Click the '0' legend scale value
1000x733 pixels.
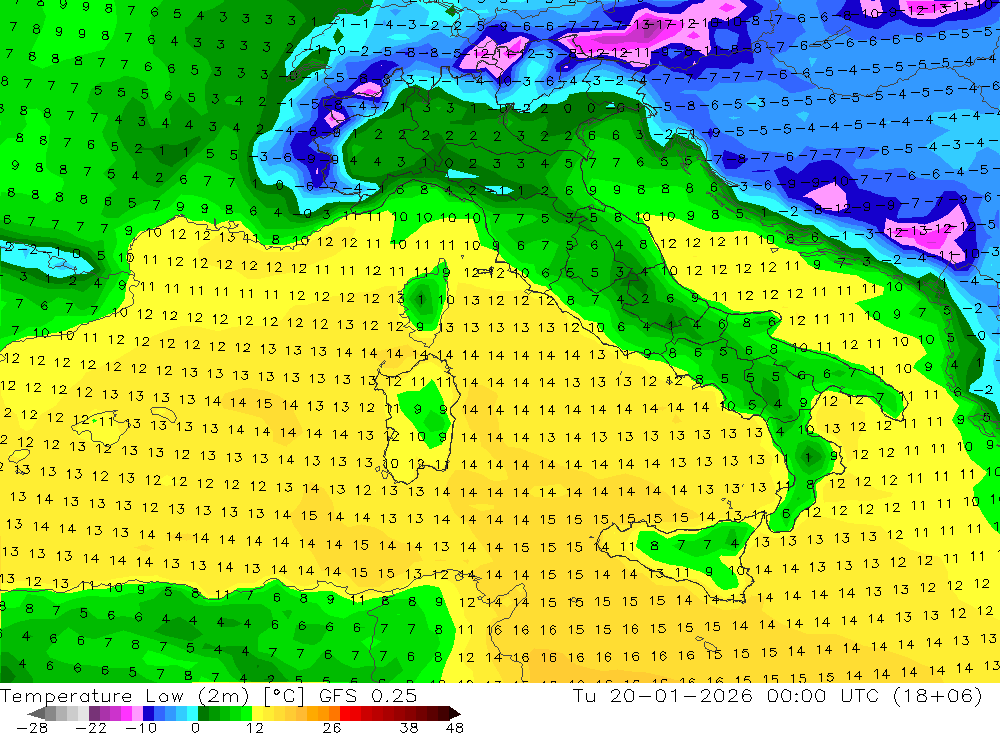click(195, 727)
